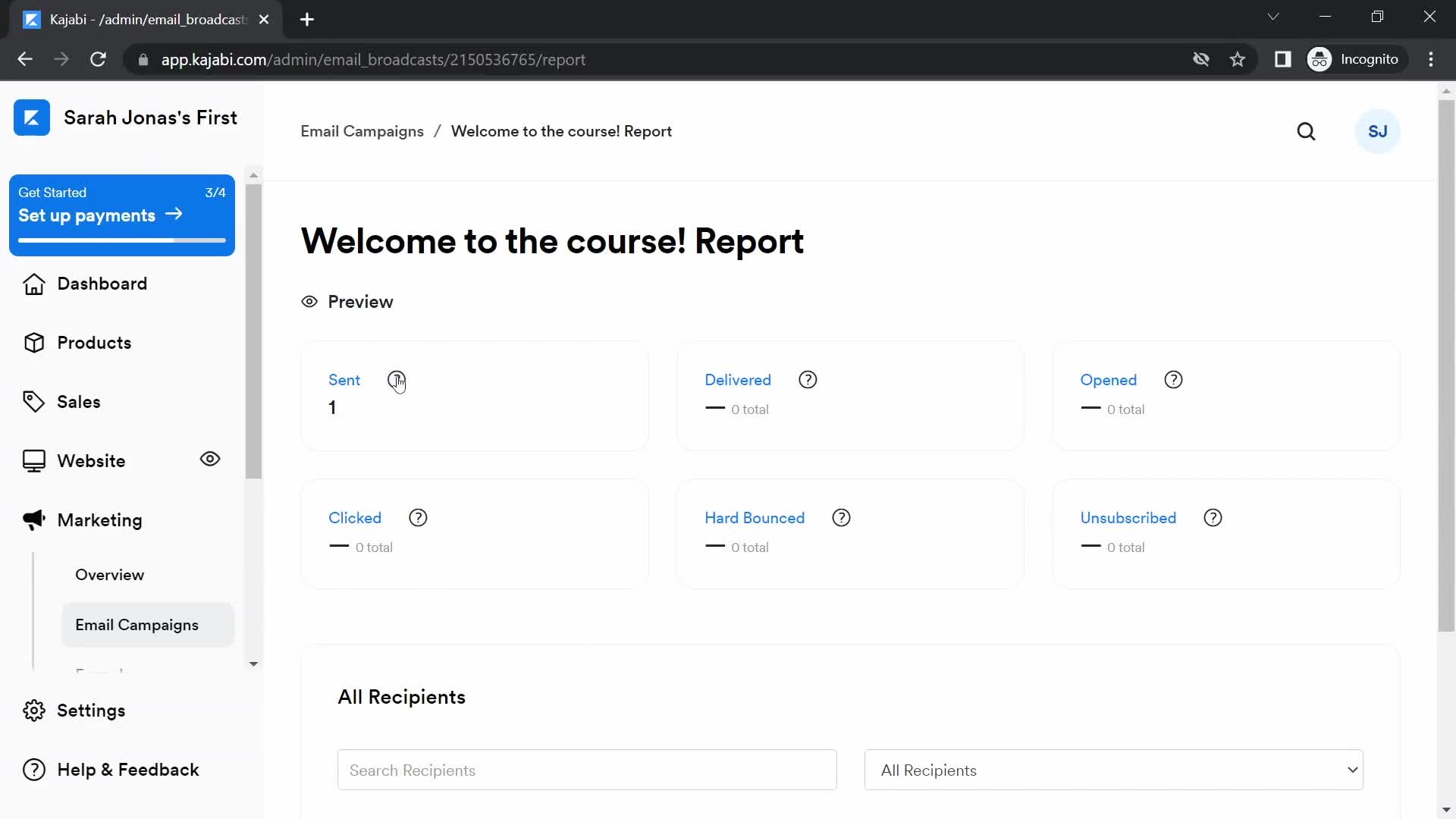Click Opened help question mark icon
The image size is (1456, 819).
click(x=1173, y=380)
